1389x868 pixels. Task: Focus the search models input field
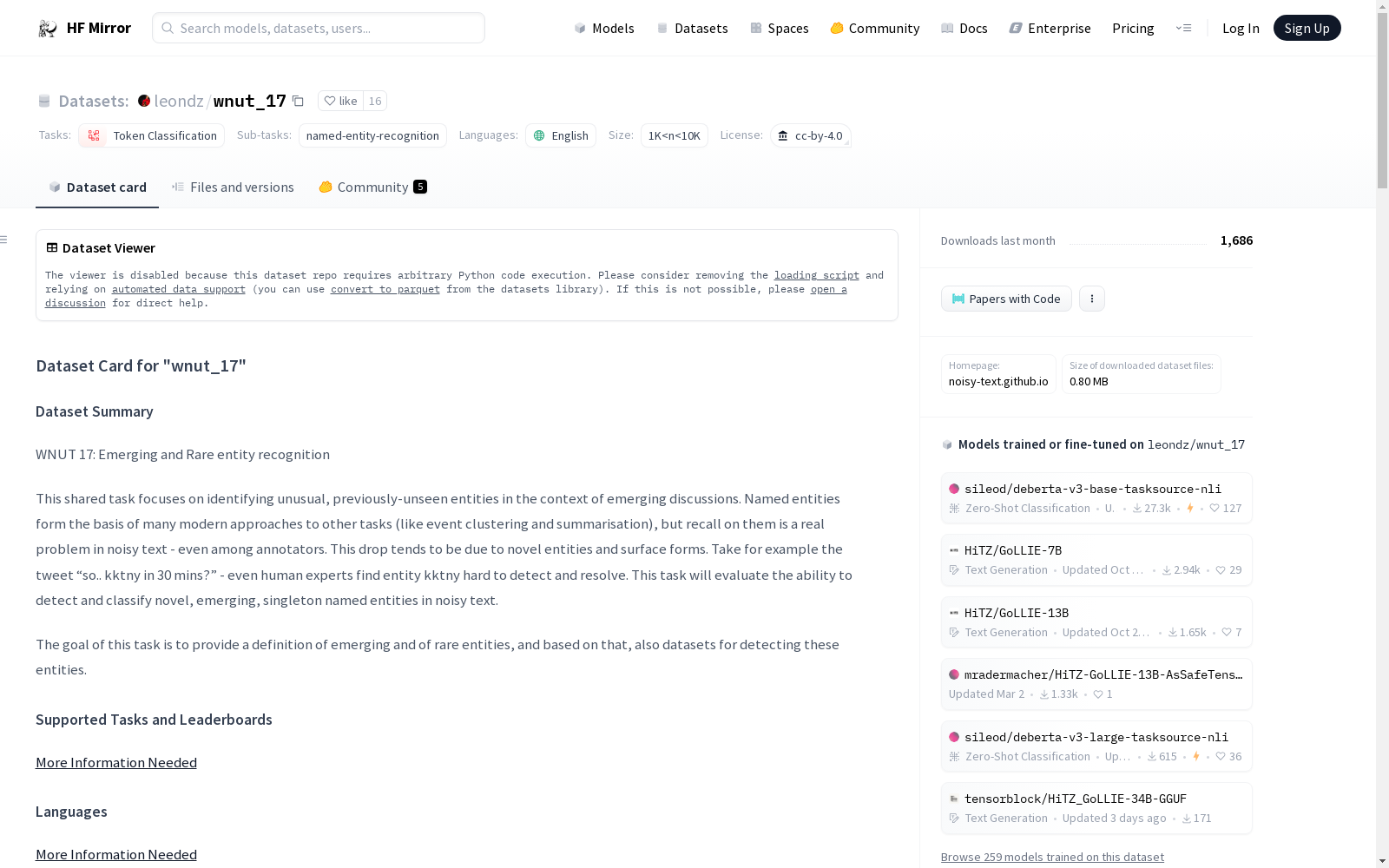pyautogui.click(x=319, y=28)
